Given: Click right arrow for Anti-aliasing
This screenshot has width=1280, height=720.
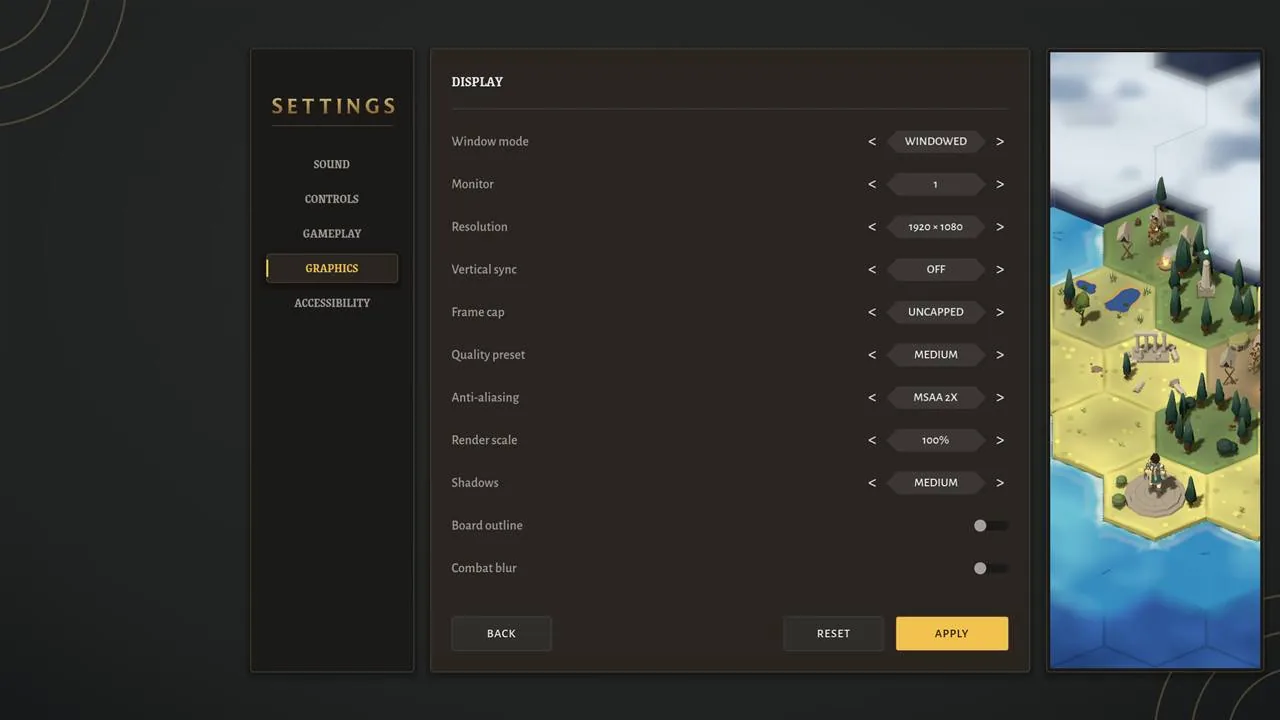Looking at the screenshot, I should (x=1000, y=397).
